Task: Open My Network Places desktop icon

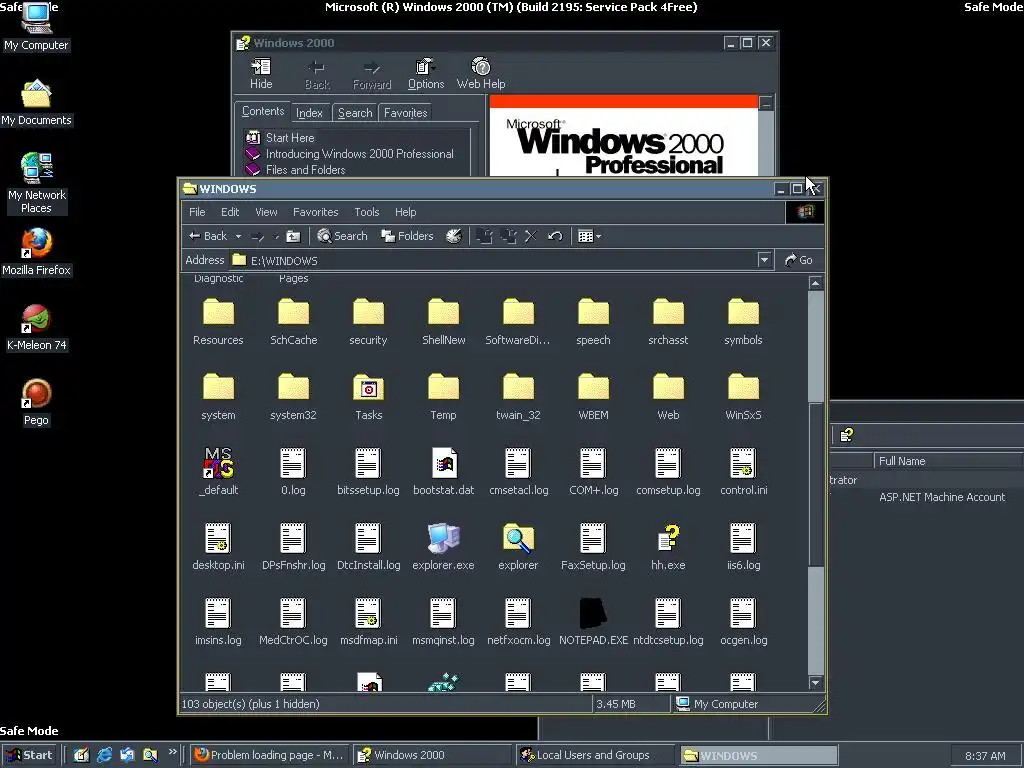Action: (x=37, y=183)
